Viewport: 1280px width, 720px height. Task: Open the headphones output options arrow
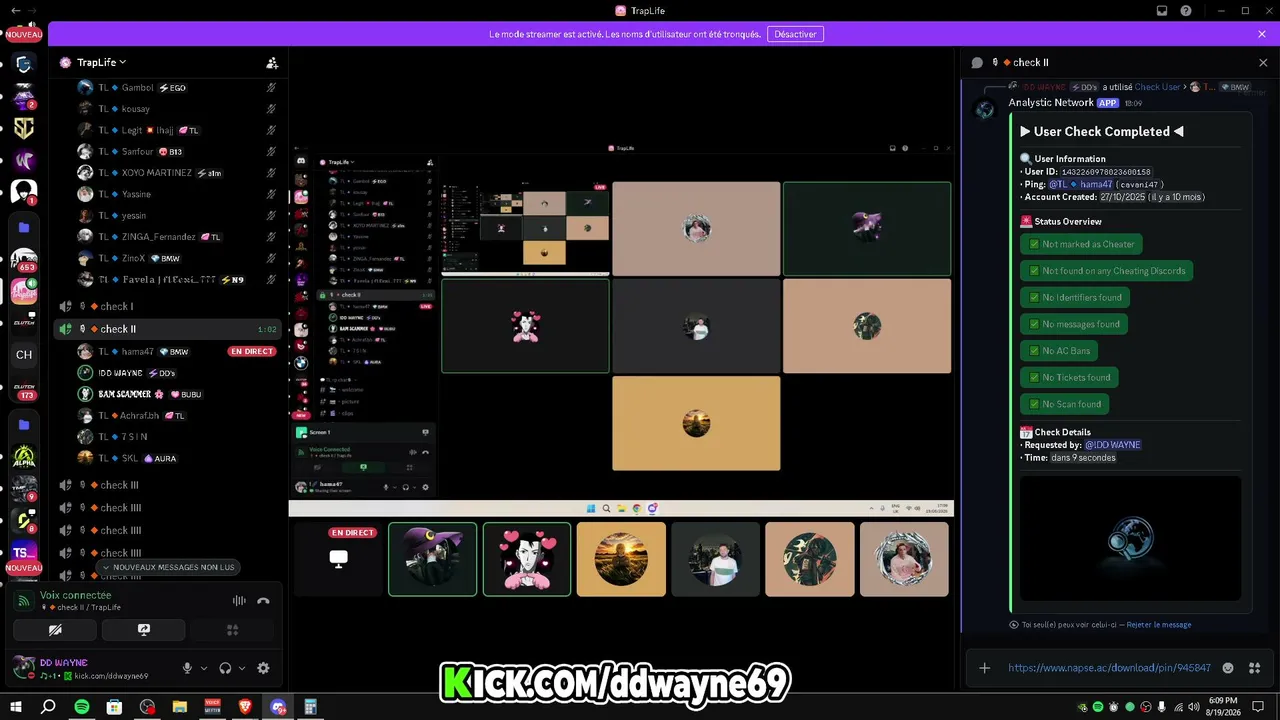click(x=242, y=668)
